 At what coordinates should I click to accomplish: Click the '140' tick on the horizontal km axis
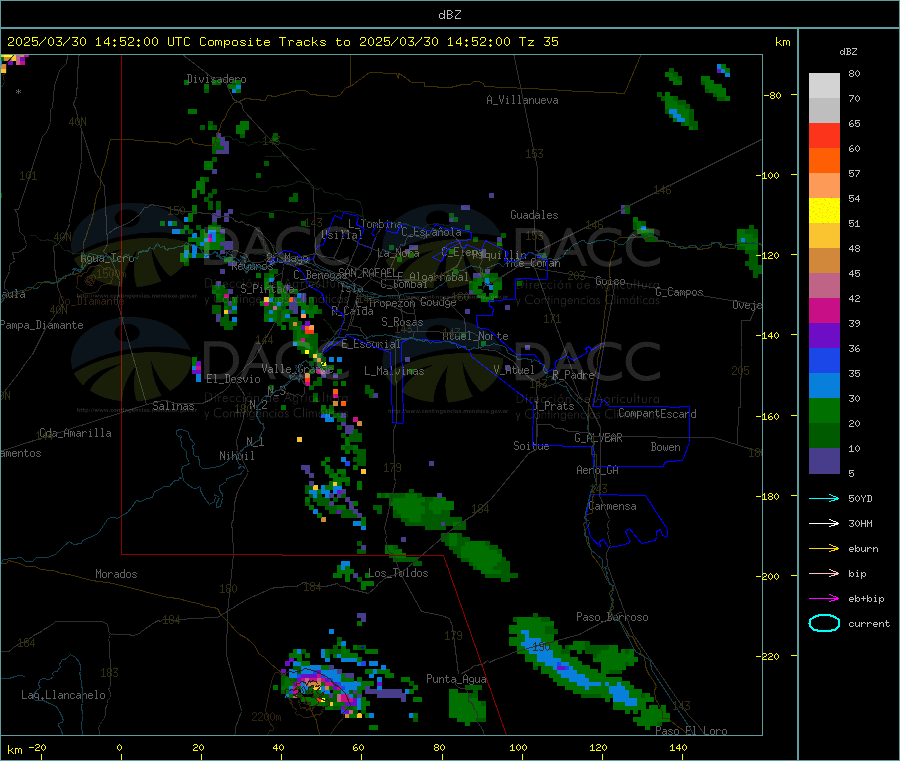point(678,747)
